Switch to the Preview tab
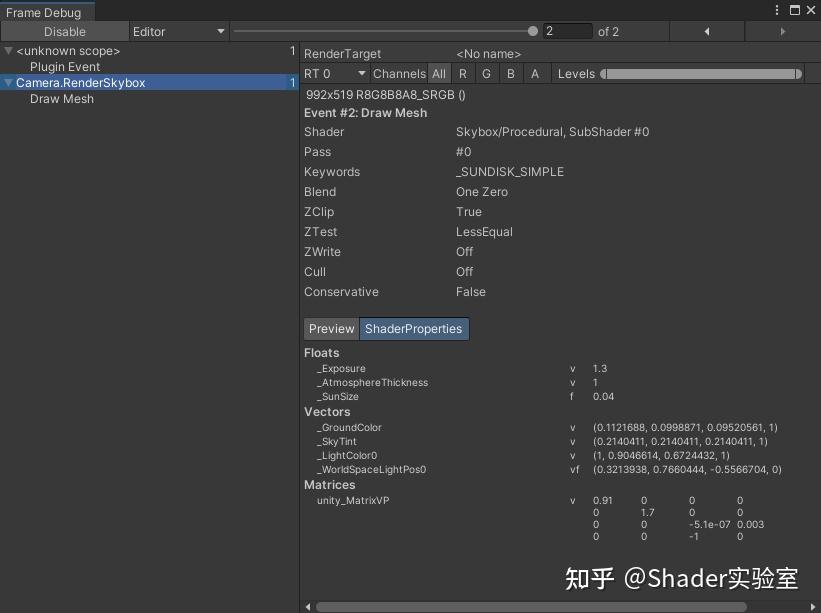This screenshot has height=613, width=821. 331,328
